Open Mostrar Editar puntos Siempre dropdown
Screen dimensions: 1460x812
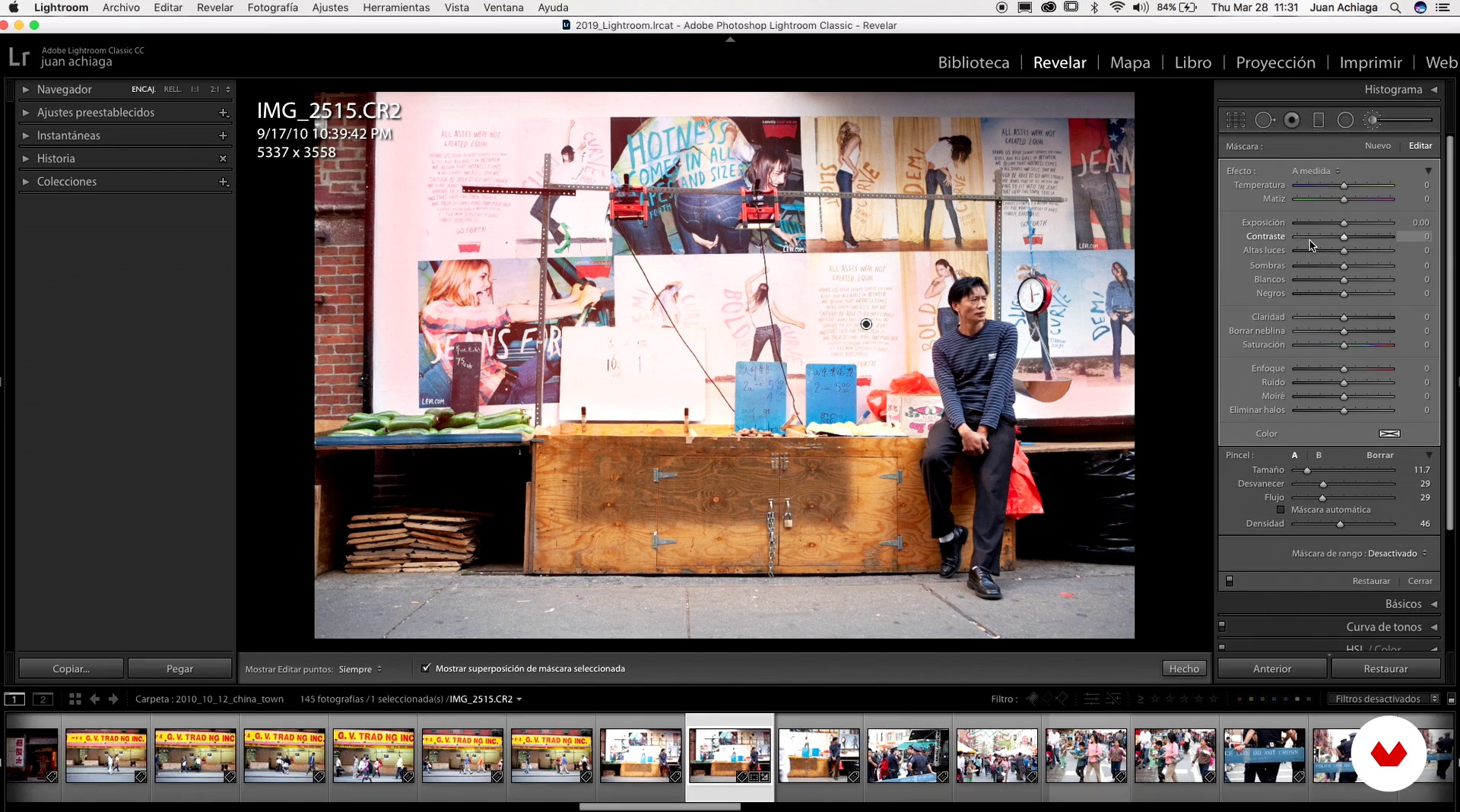[x=360, y=669]
